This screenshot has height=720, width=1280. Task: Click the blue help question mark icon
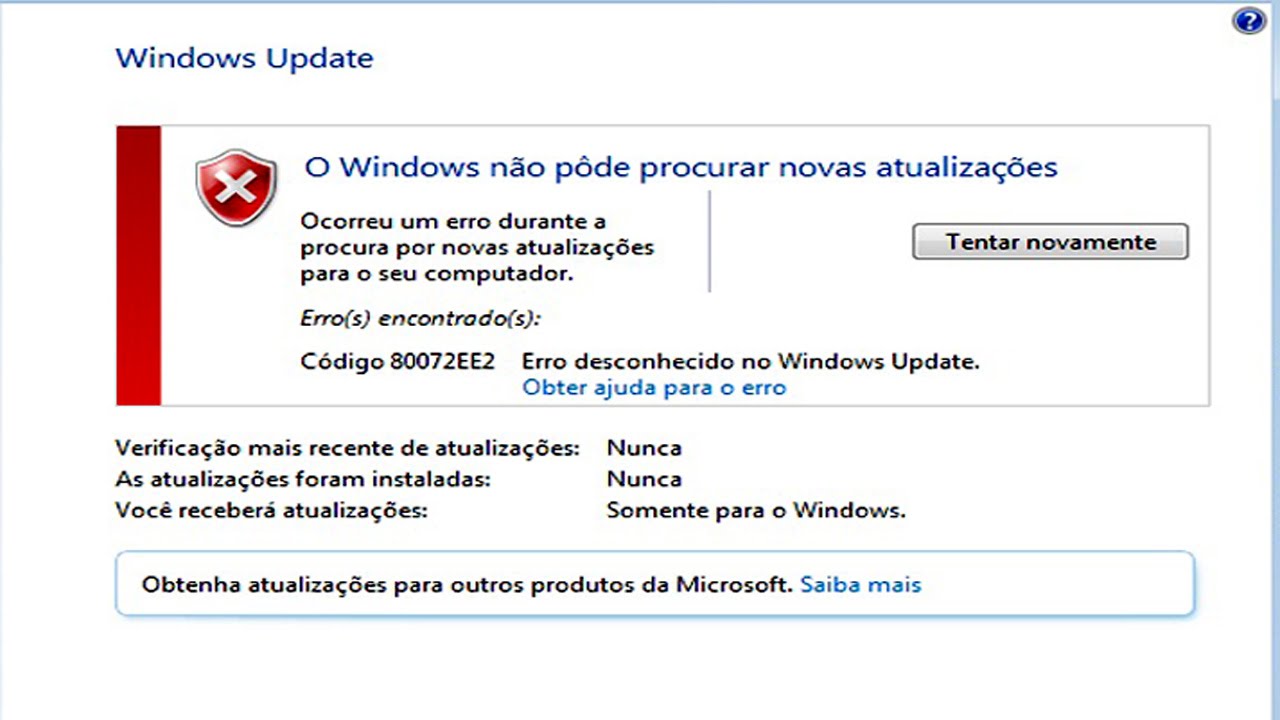[1248, 21]
